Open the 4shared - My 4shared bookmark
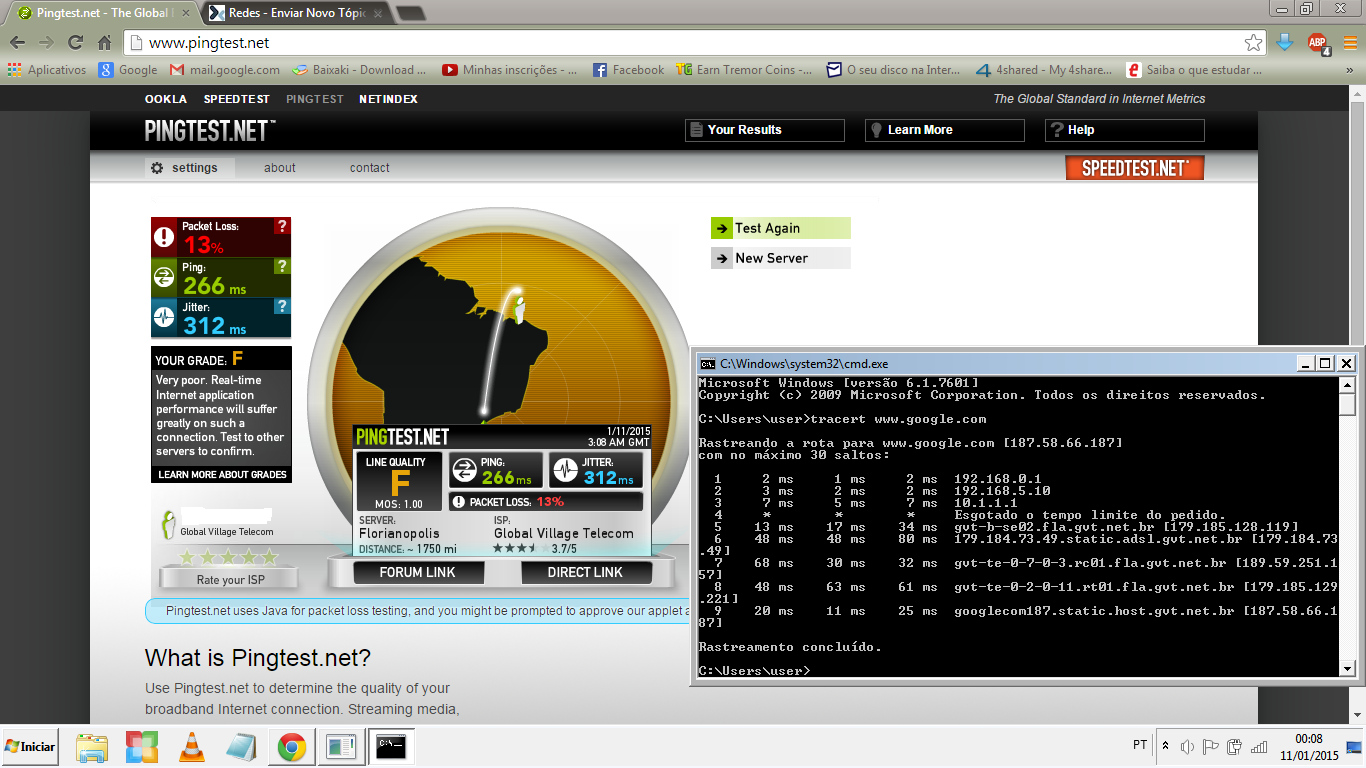1366x768 pixels. 1043,70
